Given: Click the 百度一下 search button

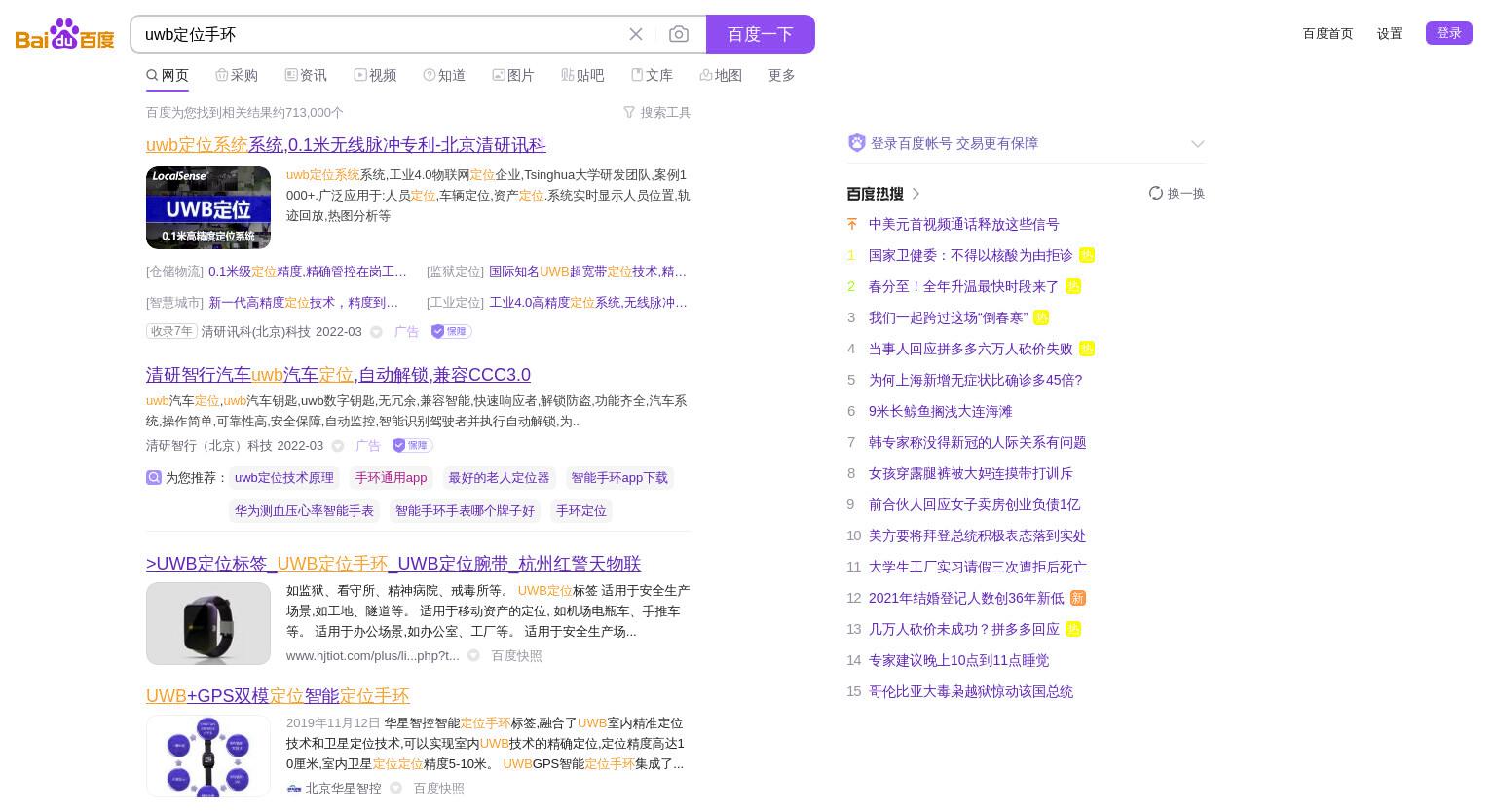Looking at the screenshot, I should [760, 34].
